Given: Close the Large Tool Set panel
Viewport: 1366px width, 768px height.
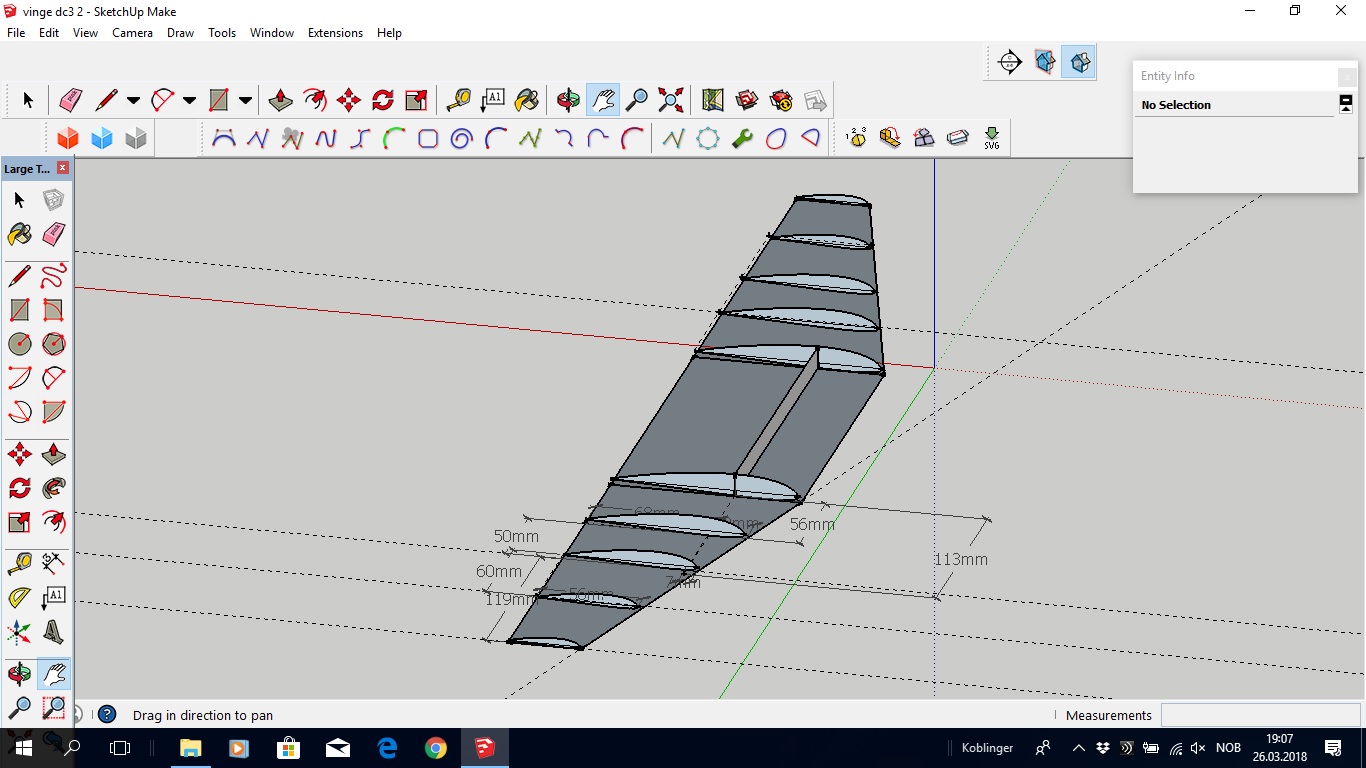Looking at the screenshot, I should [x=63, y=168].
